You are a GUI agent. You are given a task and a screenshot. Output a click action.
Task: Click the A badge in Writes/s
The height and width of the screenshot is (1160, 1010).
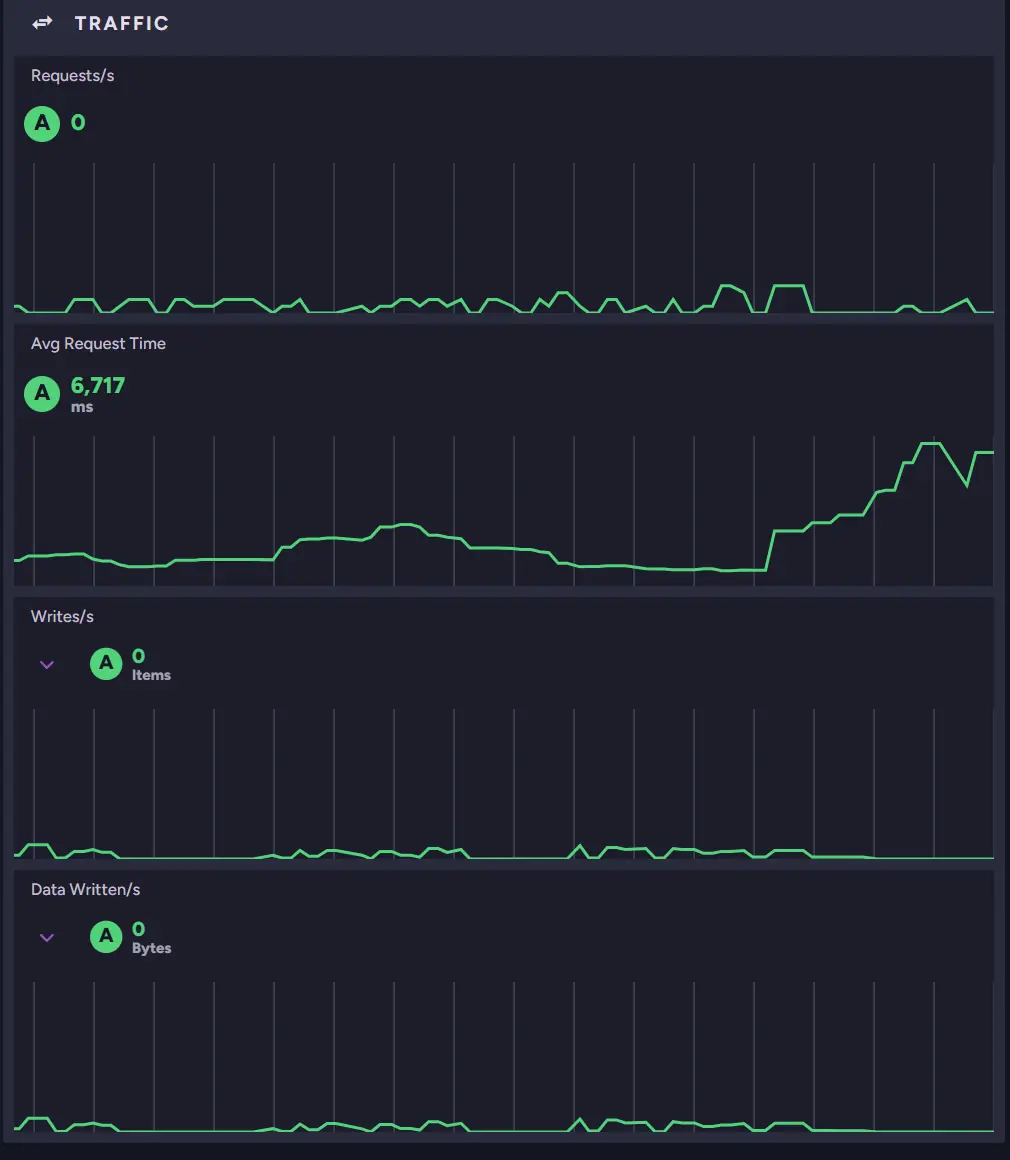pyautogui.click(x=106, y=664)
